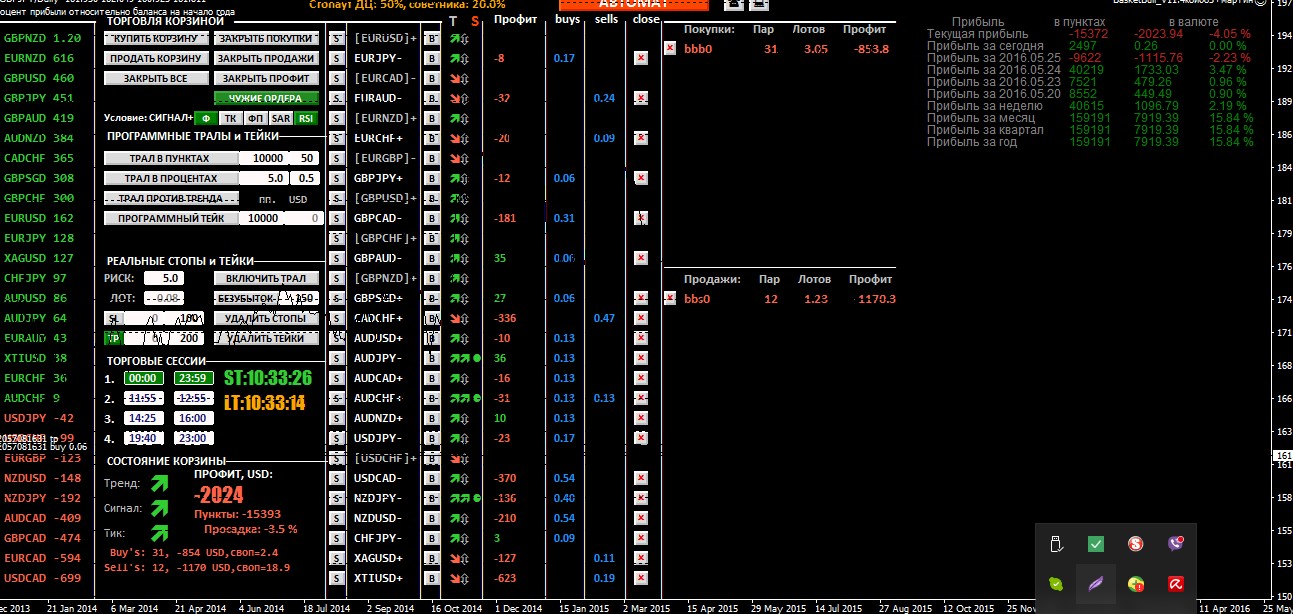The width and height of the screenshot is (1293, 614).
Task: Click the red Avira antivirus tray icon
Action: tap(1176, 584)
